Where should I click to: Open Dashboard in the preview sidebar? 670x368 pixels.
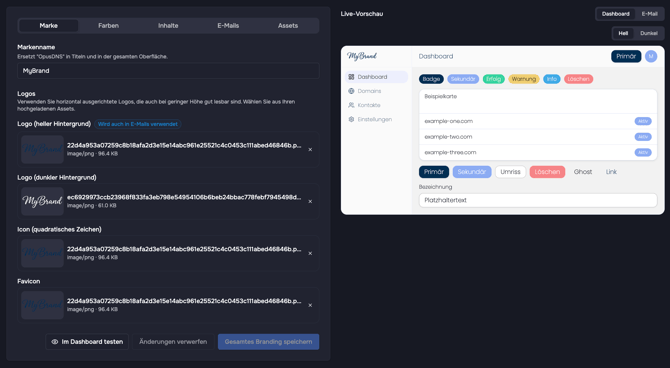pyautogui.click(x=376, y=77)
